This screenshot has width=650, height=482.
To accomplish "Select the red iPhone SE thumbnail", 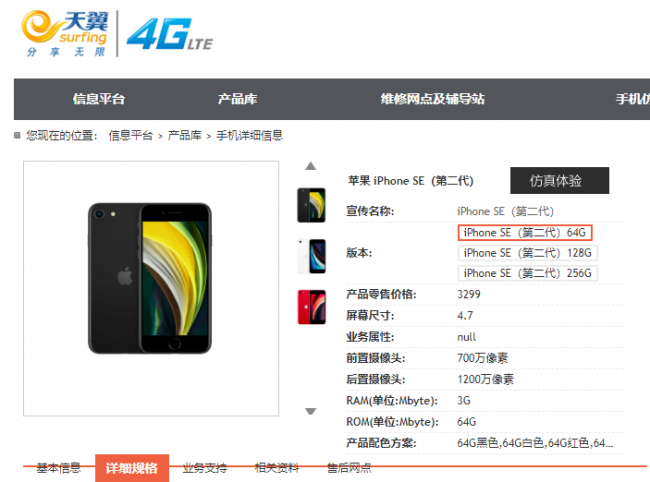I will [x=311, y=307].
